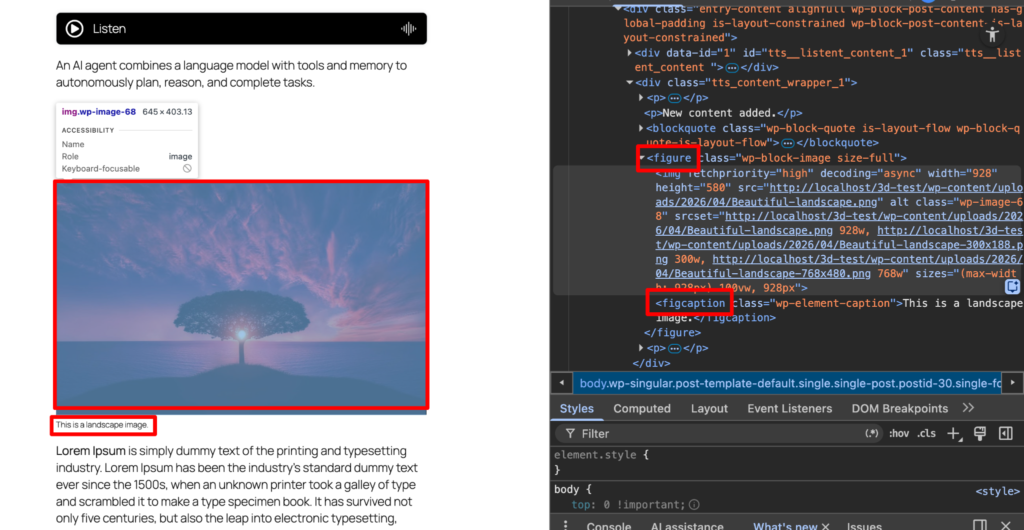Viewport: 1024px width, 530px height.
Task: Switch to the Computed tab
Action: (642, 409)
